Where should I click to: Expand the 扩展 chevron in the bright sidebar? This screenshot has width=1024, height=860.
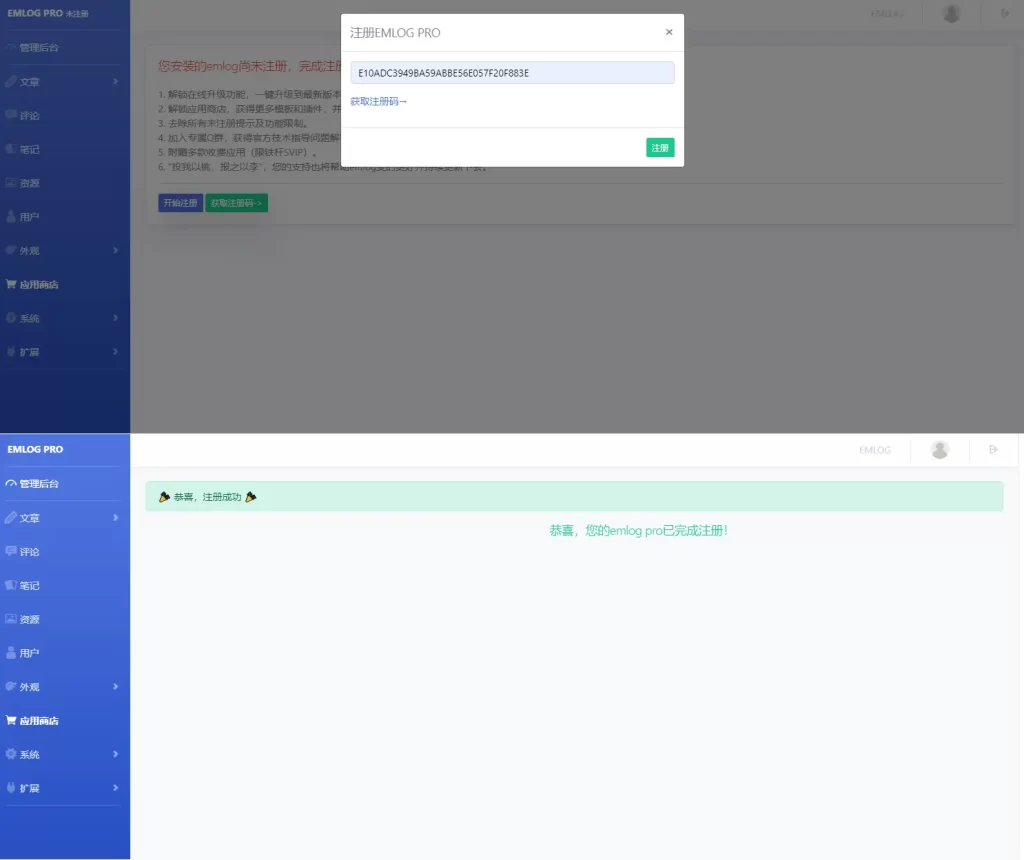[116, 788]
